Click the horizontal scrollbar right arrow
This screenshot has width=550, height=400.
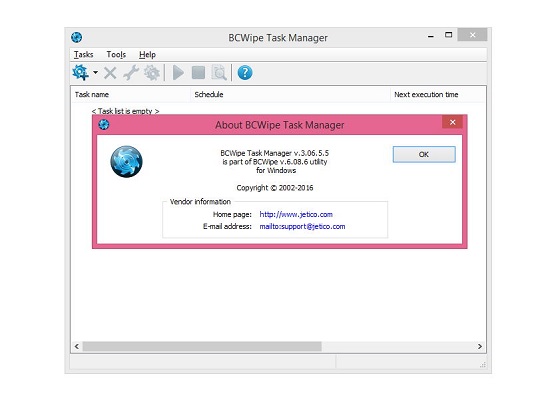point(479,346)
